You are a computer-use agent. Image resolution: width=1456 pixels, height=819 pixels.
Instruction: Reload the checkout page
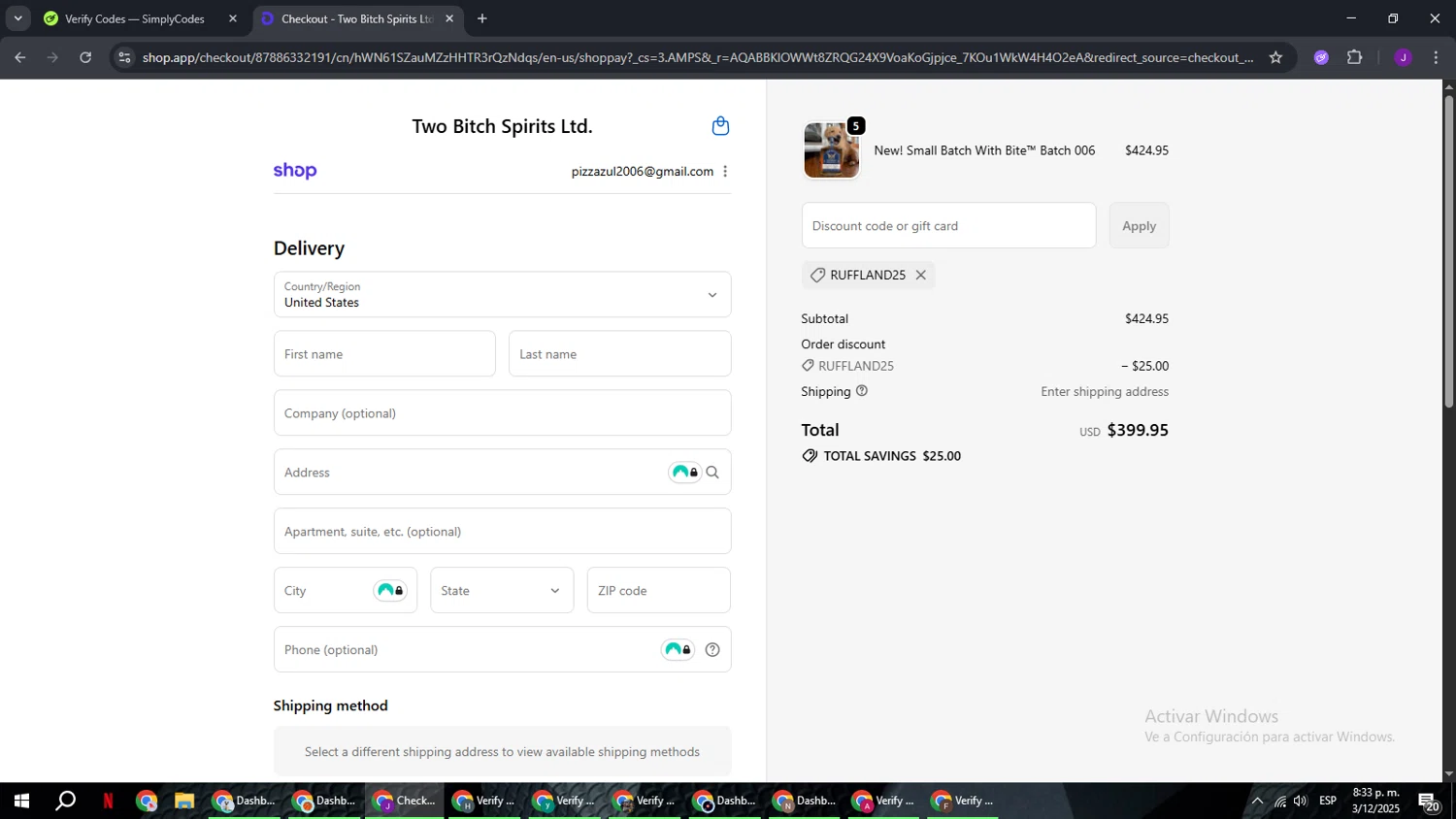tap(85, 57)
